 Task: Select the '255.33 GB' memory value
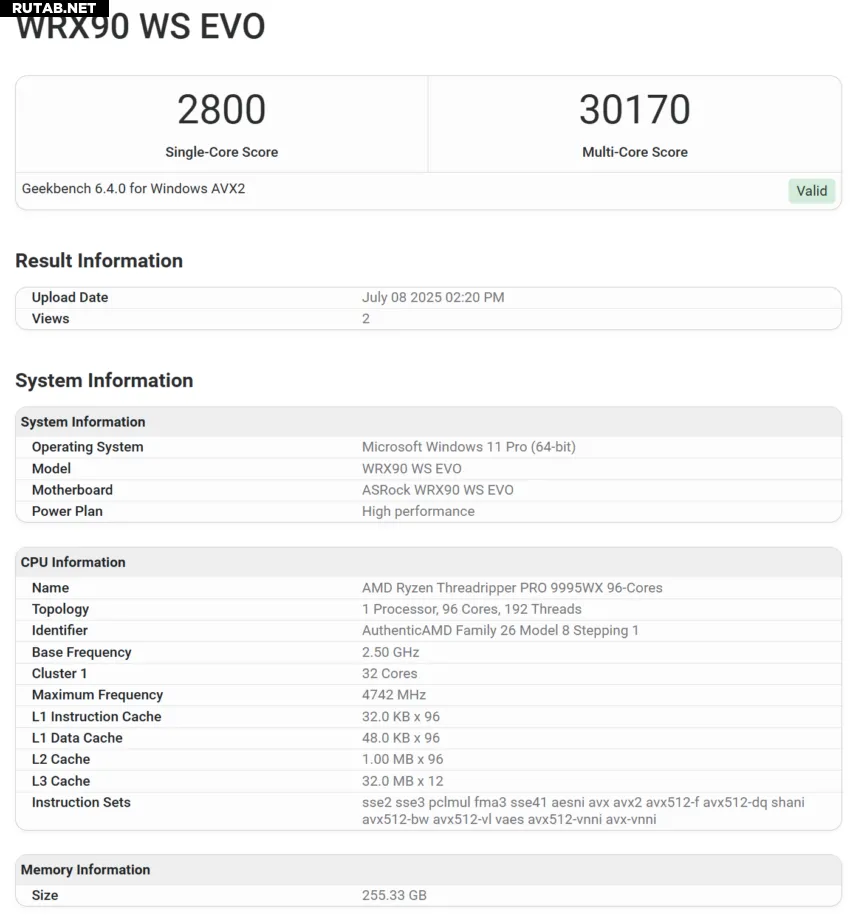(394, 895)
